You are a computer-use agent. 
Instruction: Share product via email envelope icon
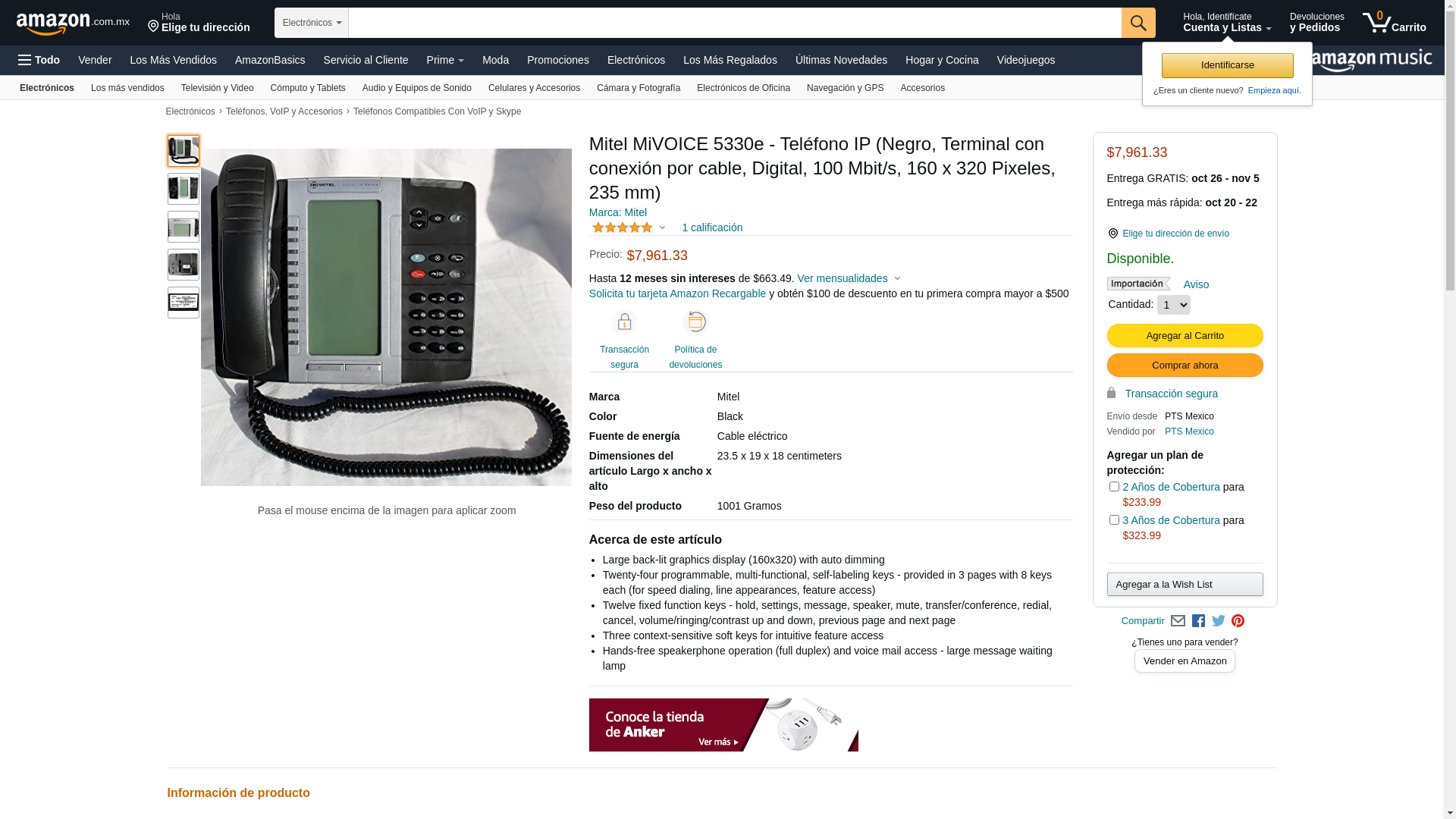click(1178, 621)
